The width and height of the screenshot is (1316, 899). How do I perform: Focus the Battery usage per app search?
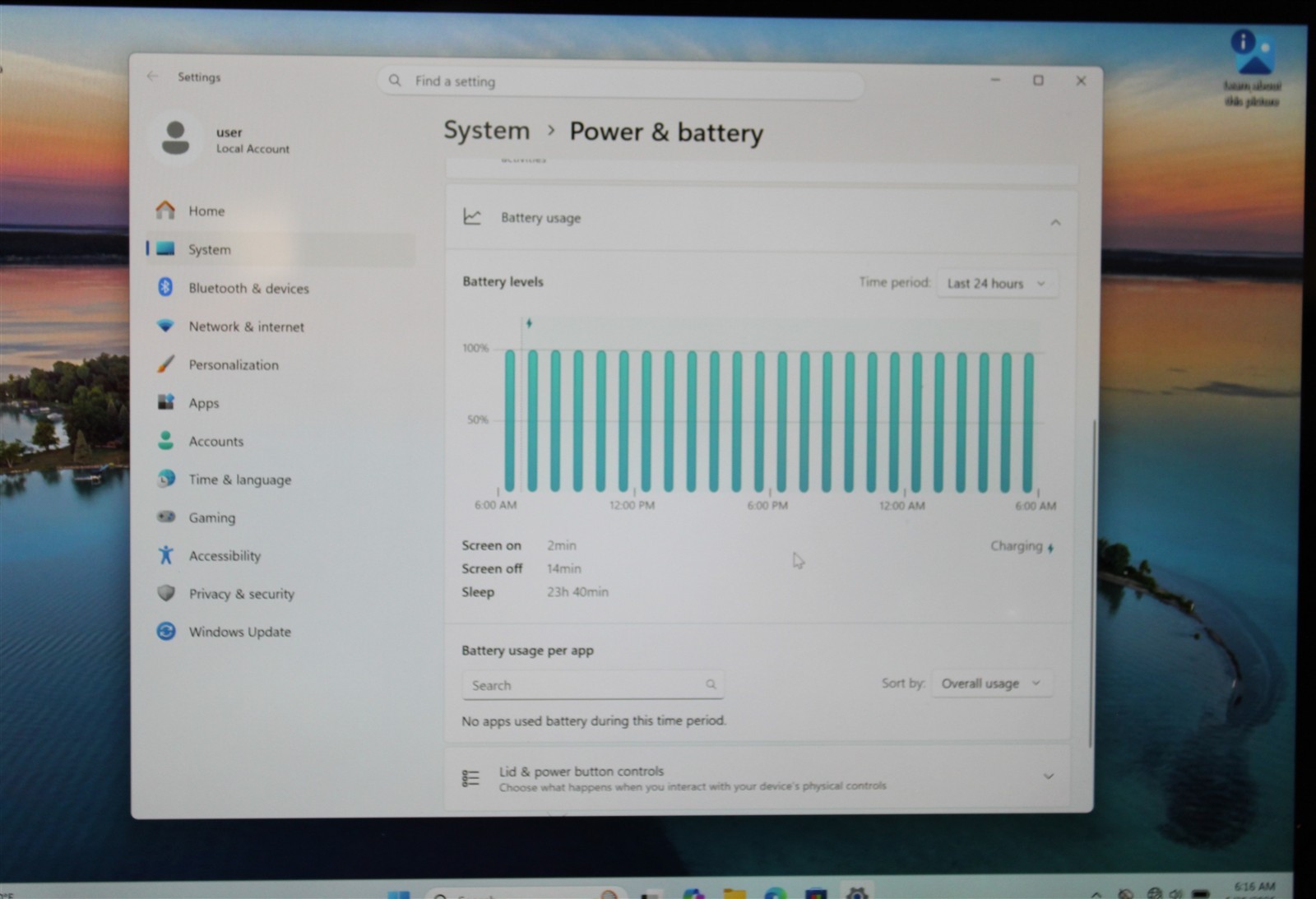tap(592, 684)
